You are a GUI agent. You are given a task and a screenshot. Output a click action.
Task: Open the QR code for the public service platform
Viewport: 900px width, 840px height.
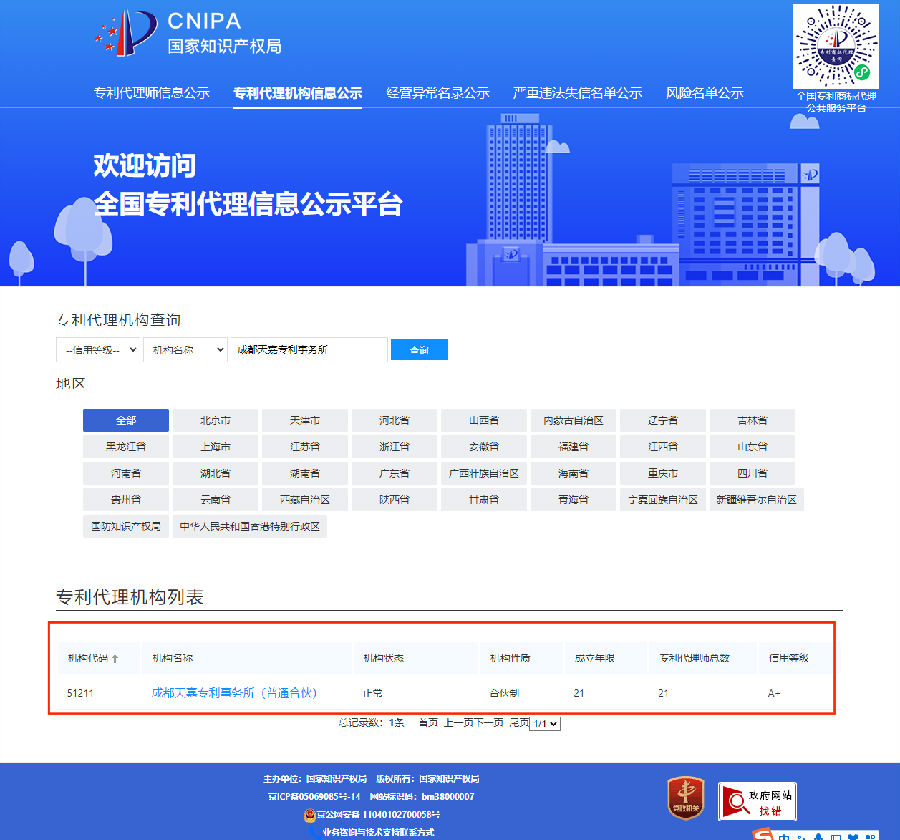pyautogui.click(x=836, y=47)
